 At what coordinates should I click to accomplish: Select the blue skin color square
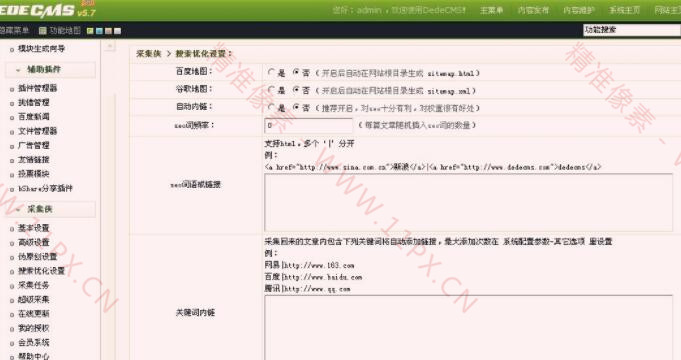(99, 31)
